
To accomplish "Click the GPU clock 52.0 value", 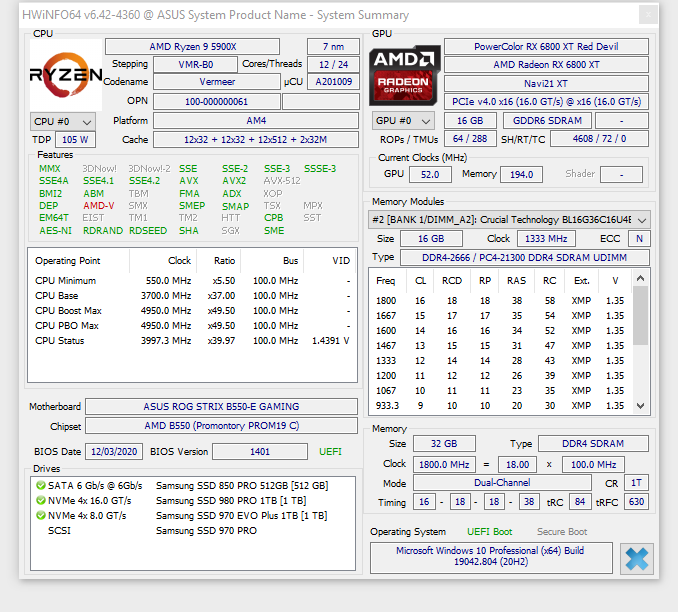I will 430,174.
